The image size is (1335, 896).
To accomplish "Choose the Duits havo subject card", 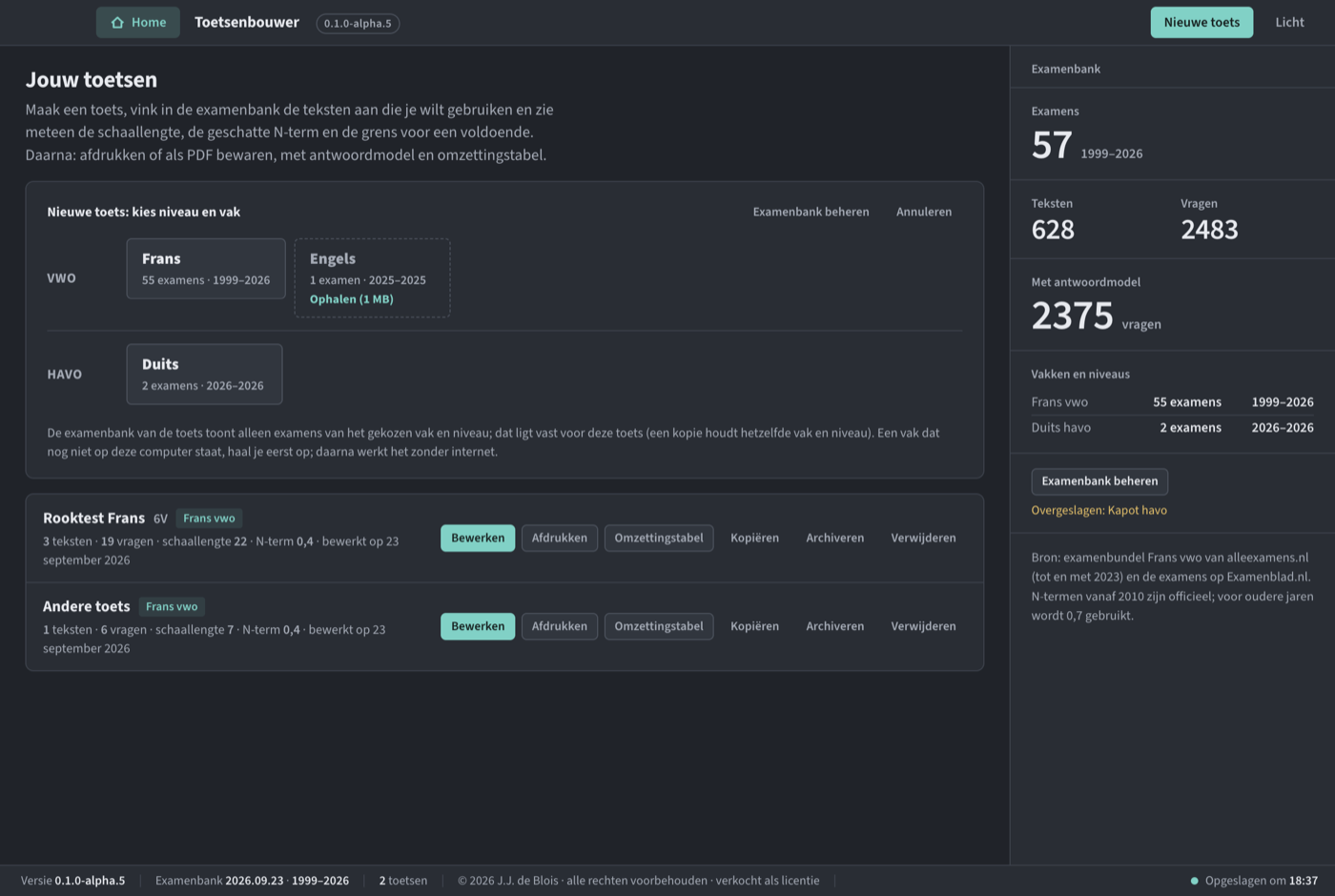I will point(204,374).
